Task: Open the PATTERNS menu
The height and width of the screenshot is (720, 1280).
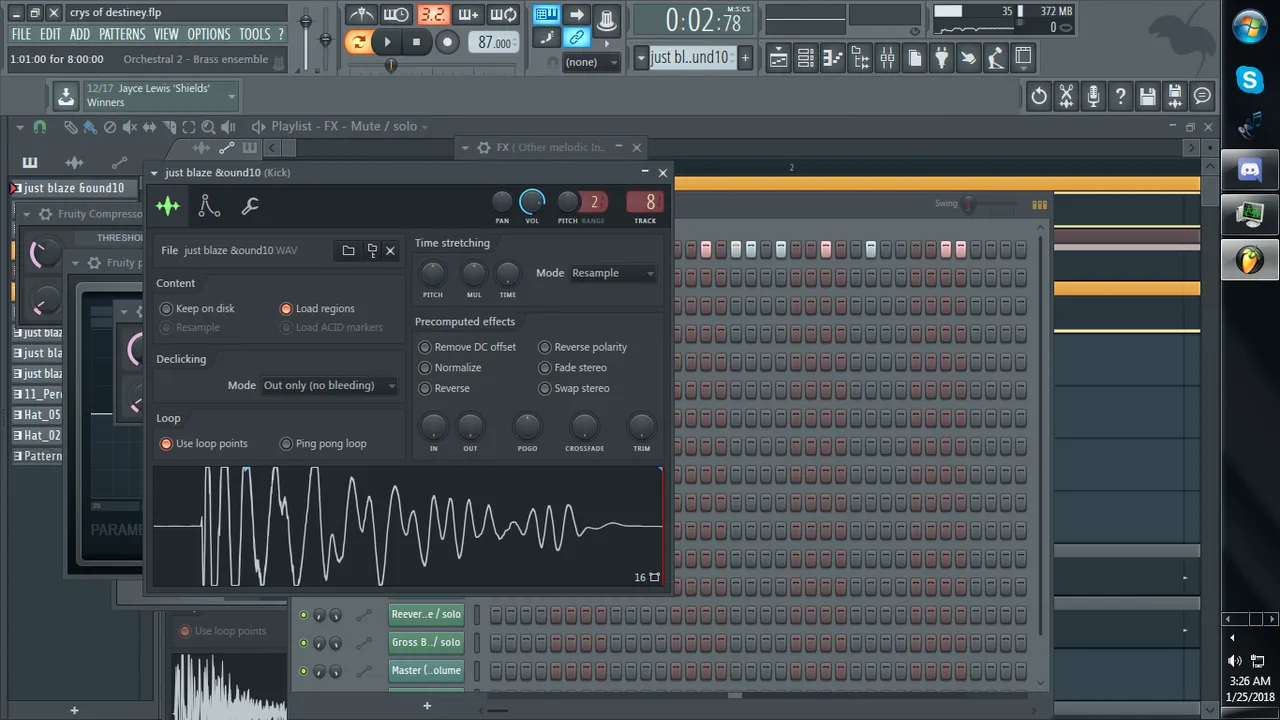Action: pos(122,34)
